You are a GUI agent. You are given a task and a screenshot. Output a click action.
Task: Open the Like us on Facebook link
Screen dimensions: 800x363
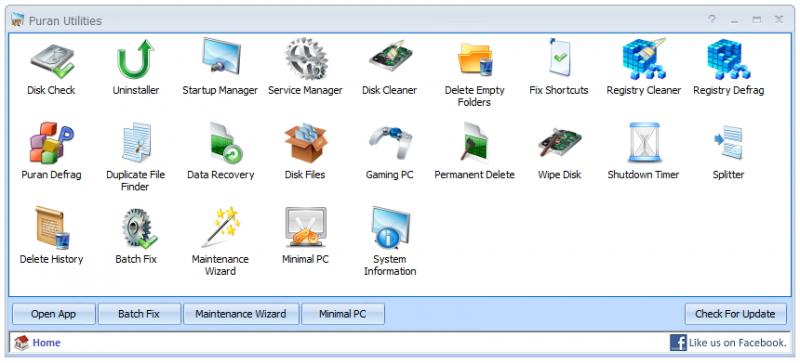pyautogui.click(x=737, y=343)
